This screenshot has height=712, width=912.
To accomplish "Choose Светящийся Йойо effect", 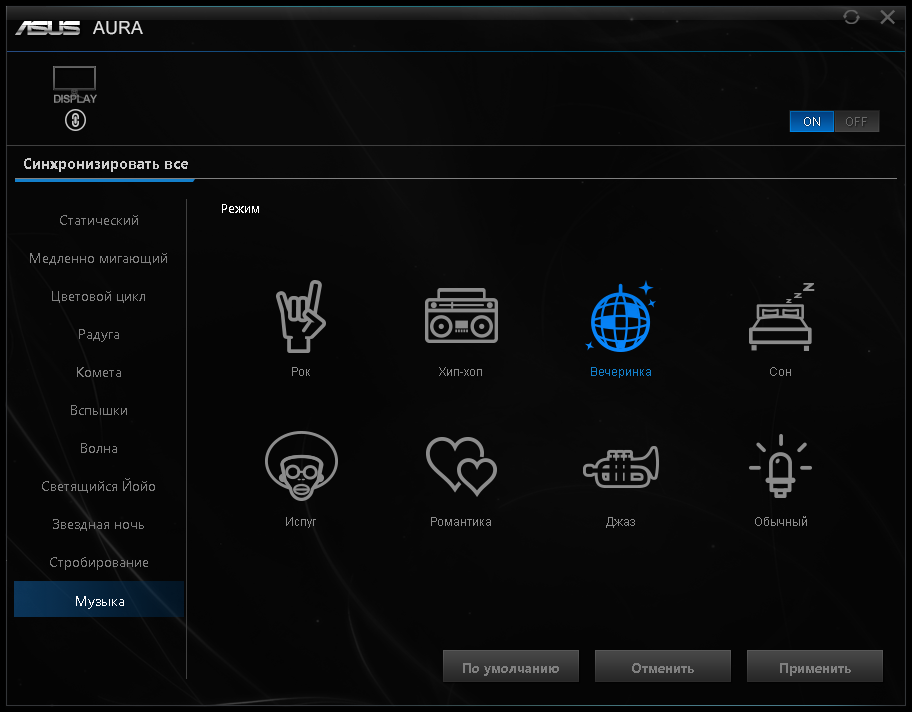I will 99,486.
